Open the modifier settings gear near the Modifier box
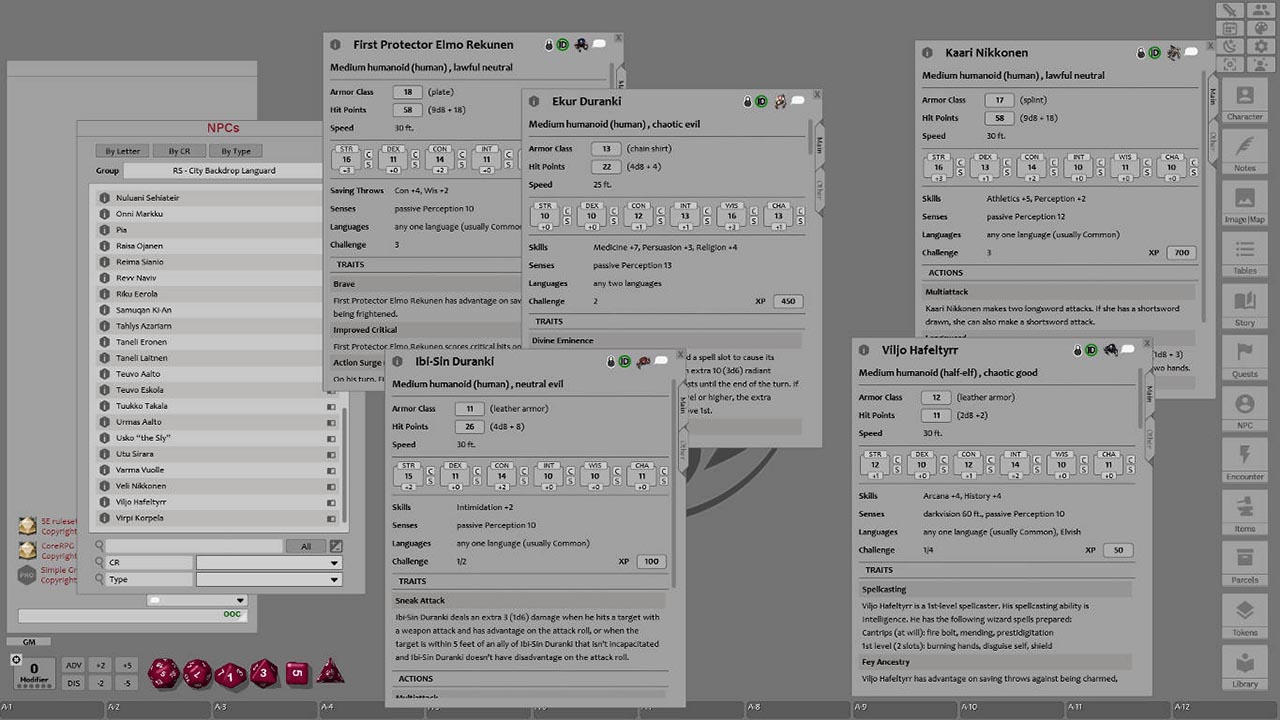 (16, 659)
